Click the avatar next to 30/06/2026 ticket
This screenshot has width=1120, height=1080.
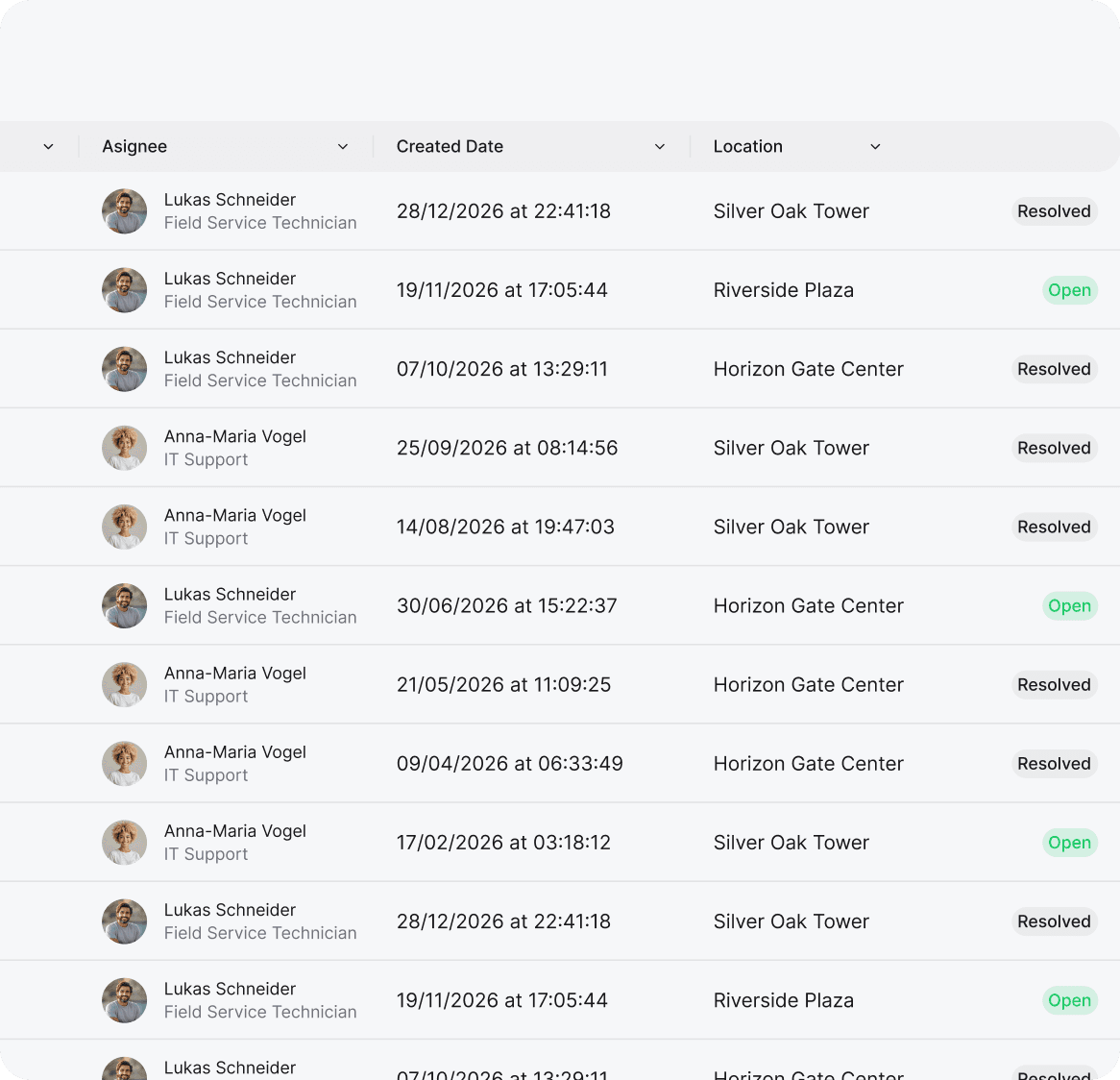pyautogui.click(x=124, y=606)
